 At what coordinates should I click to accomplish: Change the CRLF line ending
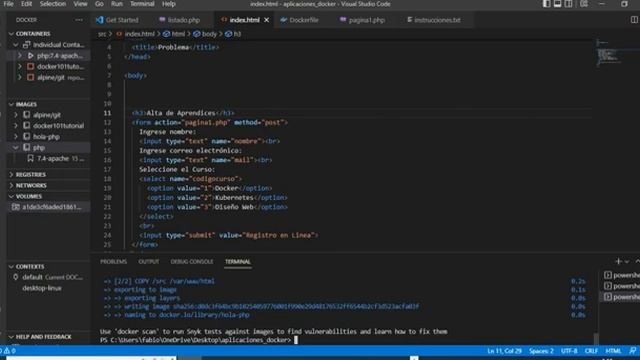pyautogui.click(x=591, y=351)
